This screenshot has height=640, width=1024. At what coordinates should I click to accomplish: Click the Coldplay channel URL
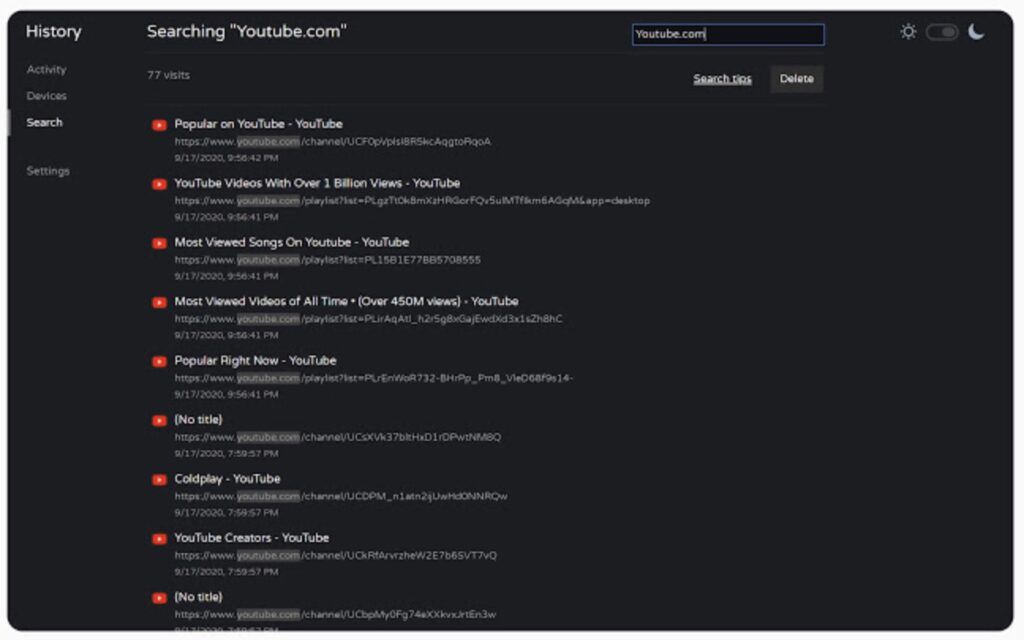pos(341,496)
